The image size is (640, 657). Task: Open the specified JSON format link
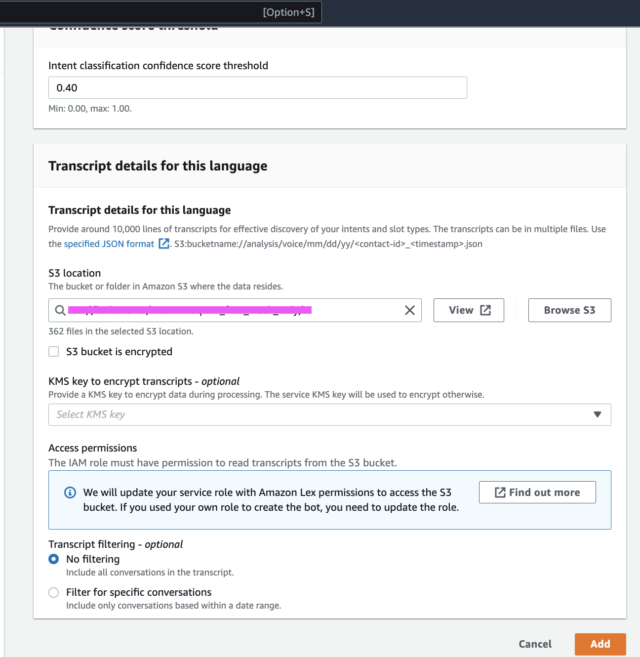pyautogui.click(x=109, y=243)
